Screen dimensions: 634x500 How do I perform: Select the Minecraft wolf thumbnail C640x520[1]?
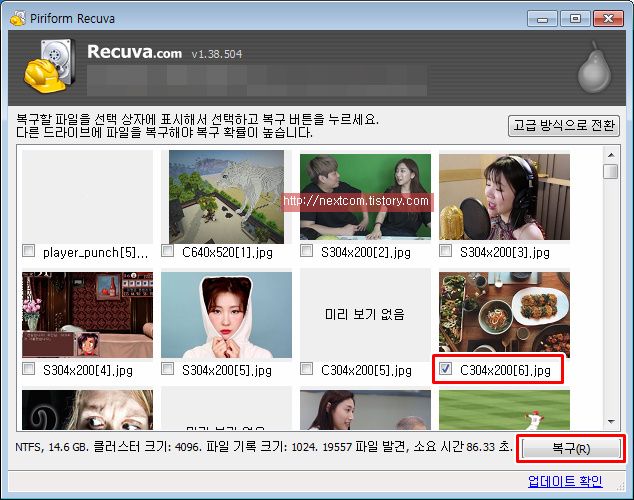[x=226, y=197]
